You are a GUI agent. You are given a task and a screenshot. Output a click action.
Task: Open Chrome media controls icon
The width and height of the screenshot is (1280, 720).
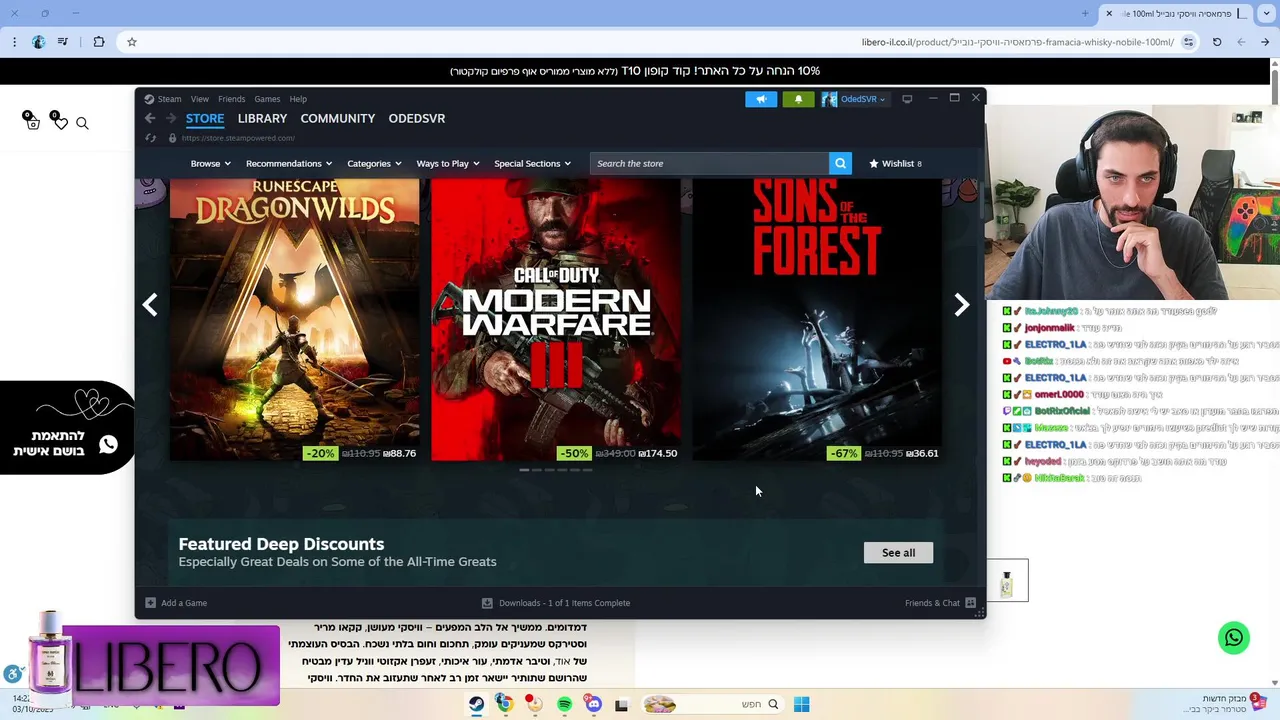[x=63, y=42]
